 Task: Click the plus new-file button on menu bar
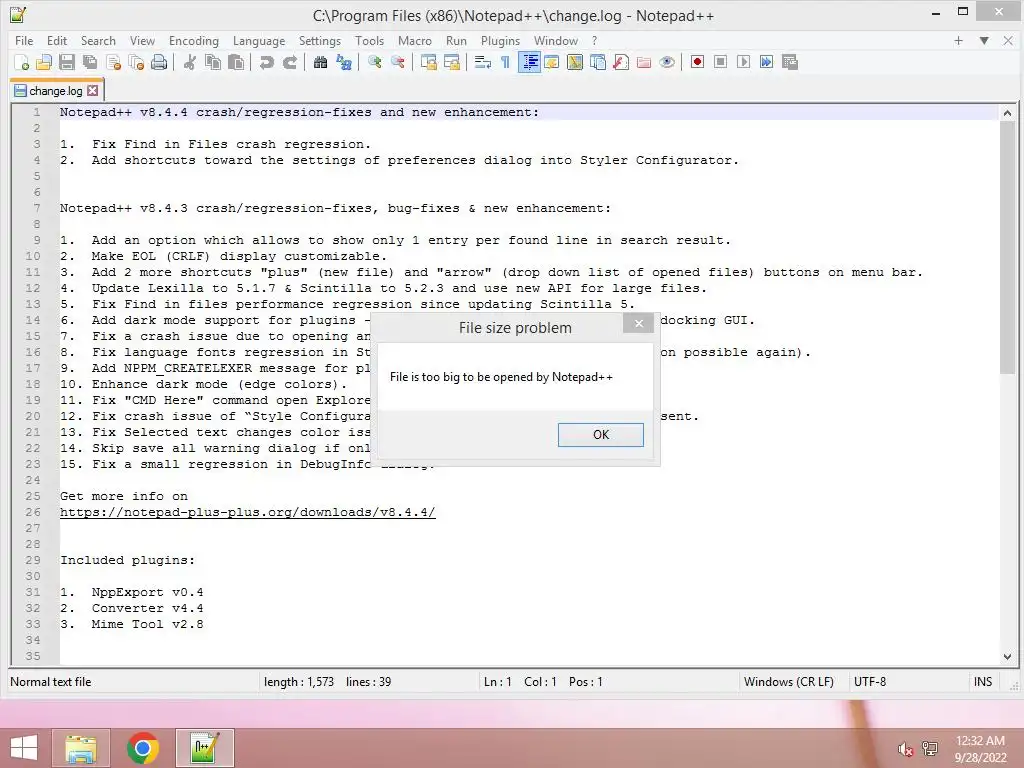(x=958, y=40)
